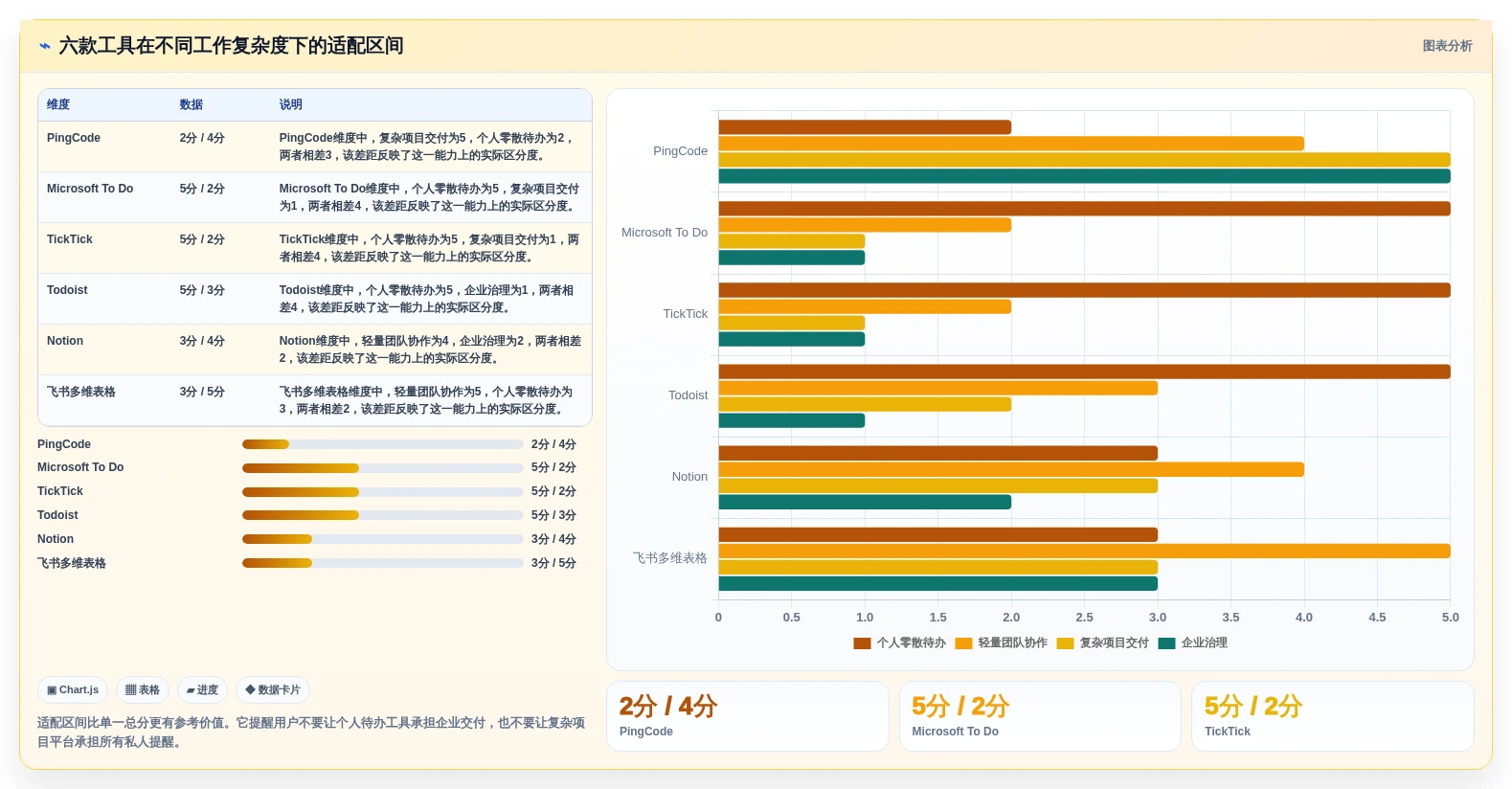Click the Notion chart axis label
This screenshot has width=1512, height=789.
point(689,477)
